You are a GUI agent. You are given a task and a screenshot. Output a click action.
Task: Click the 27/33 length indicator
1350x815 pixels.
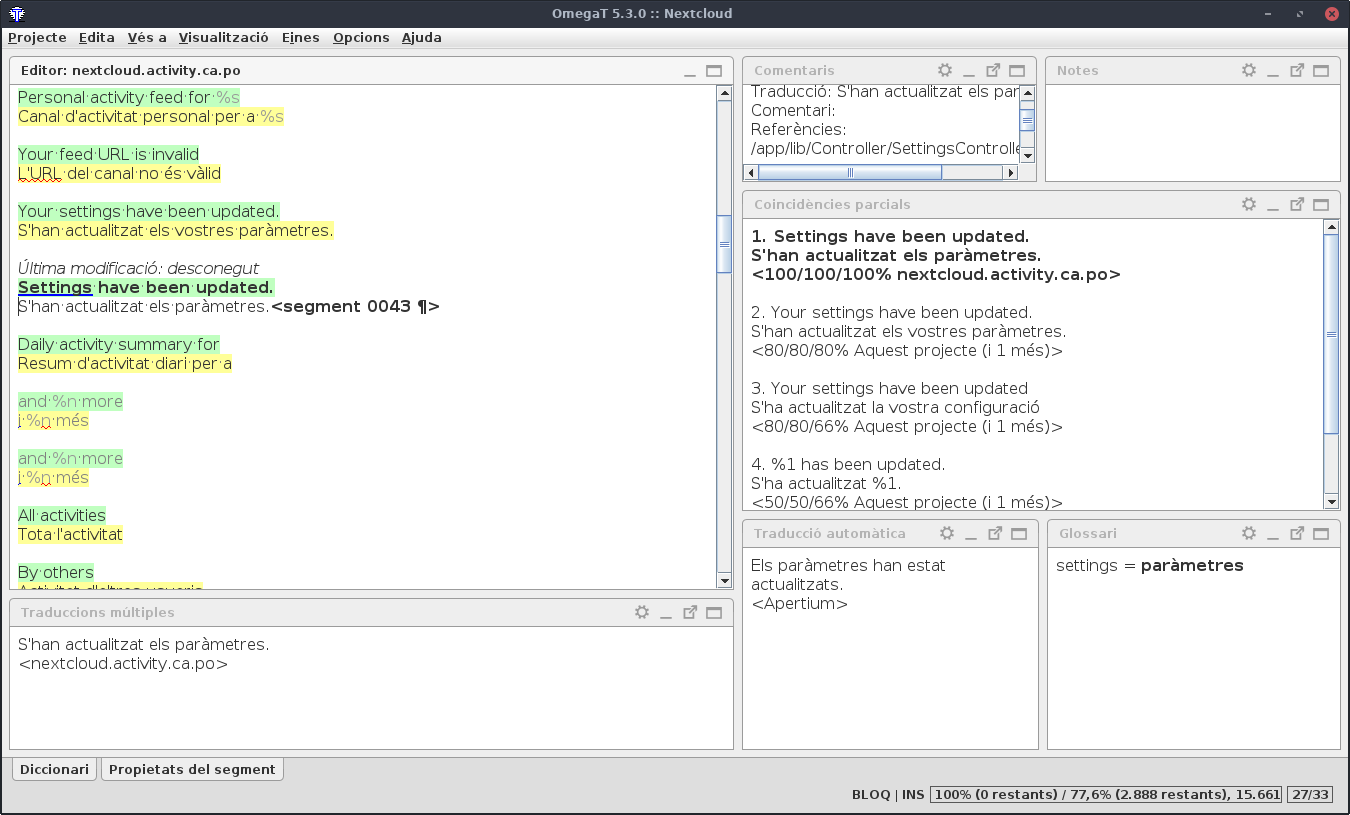pos(1310,794)
